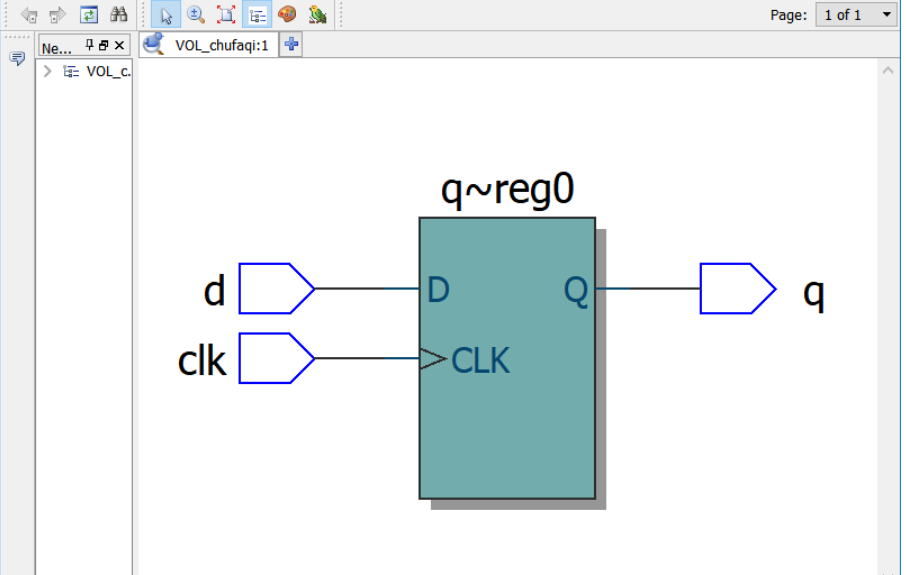Click the green refresh icon in toolbar
Viewport: 907px width, 575px height.
89,14
